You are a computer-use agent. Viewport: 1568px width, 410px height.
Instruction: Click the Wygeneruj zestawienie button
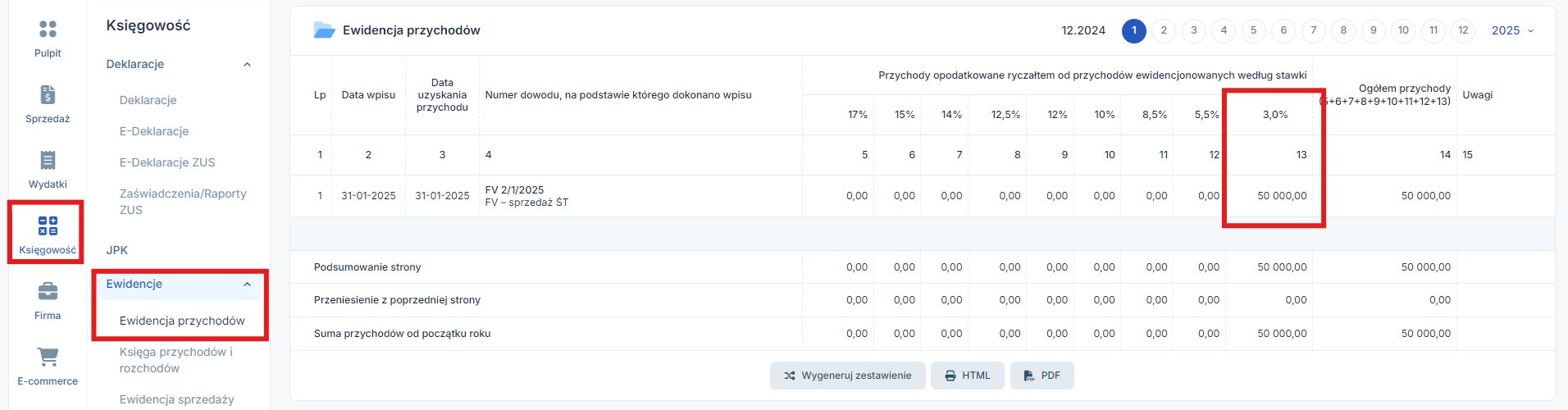point(847,376)
